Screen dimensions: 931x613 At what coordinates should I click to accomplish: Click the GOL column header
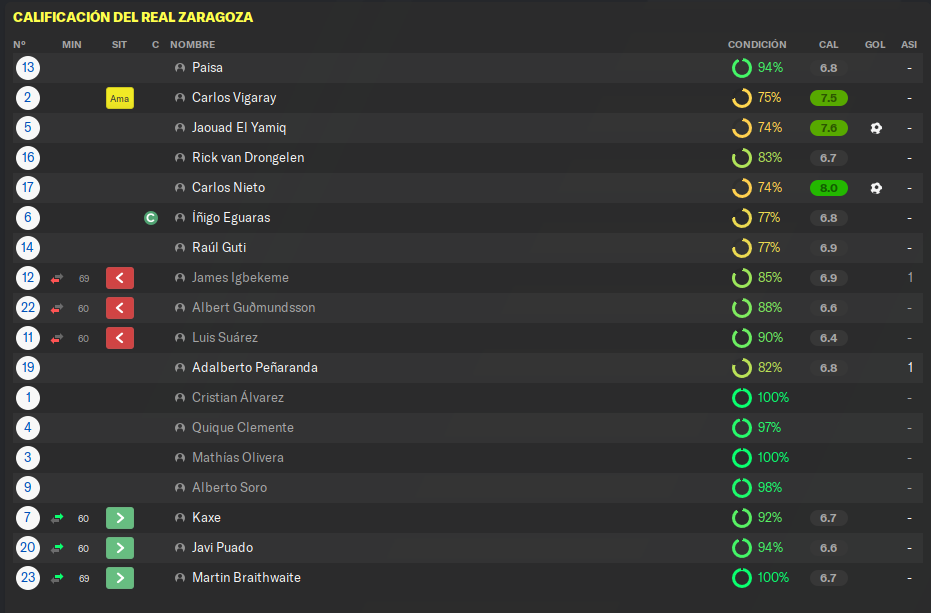coord(875,45)
